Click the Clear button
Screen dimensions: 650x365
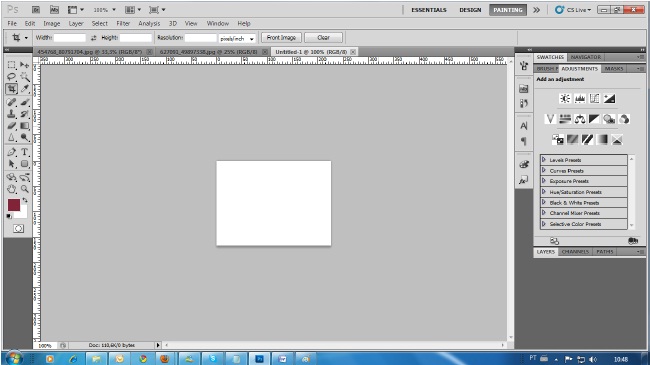[x=323, y=38]
